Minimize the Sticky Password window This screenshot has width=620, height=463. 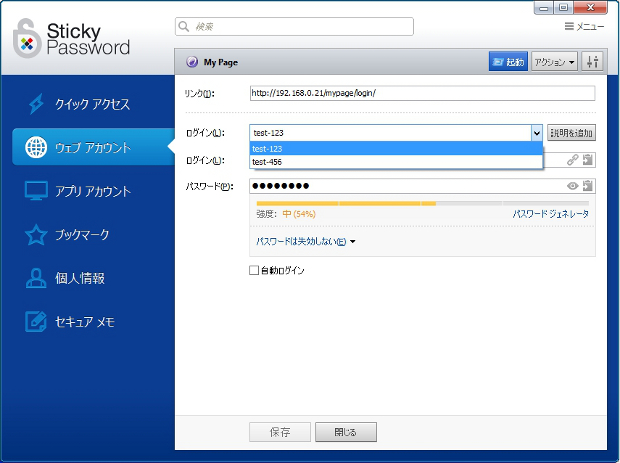click(544, 8)
